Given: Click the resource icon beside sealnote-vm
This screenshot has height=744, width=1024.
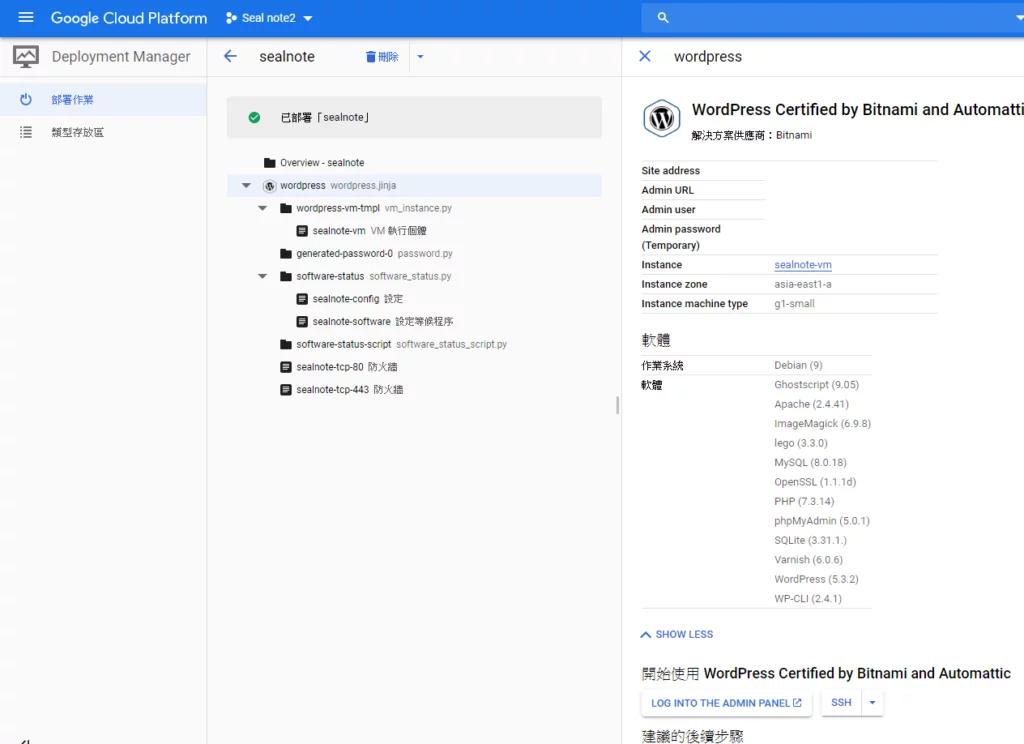Looking at the screenshot, I should tap(302, 231).
